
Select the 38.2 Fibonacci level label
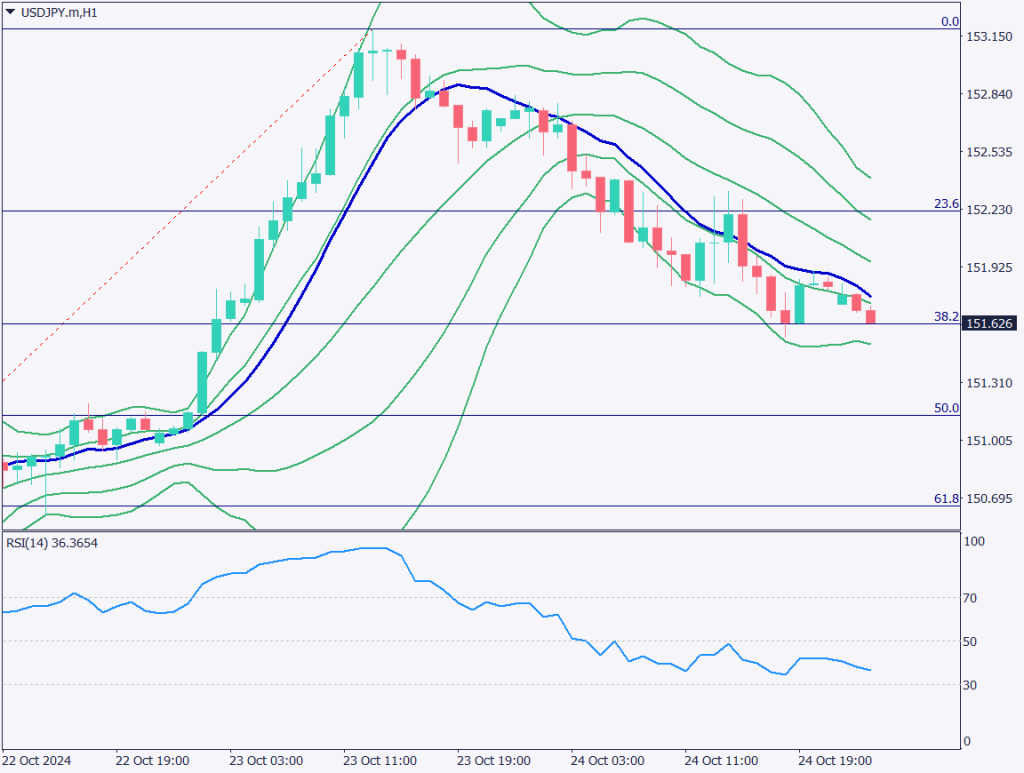click(x=946, y=316)
